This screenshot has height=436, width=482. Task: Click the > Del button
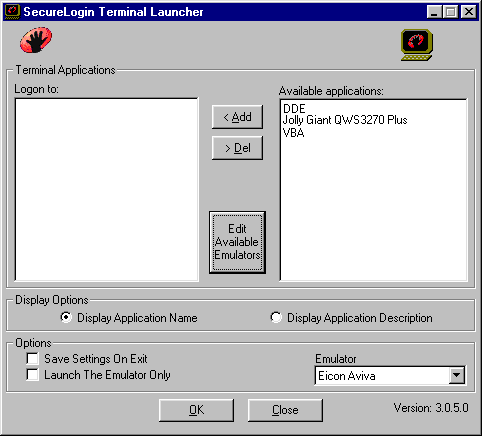(237, 148)
